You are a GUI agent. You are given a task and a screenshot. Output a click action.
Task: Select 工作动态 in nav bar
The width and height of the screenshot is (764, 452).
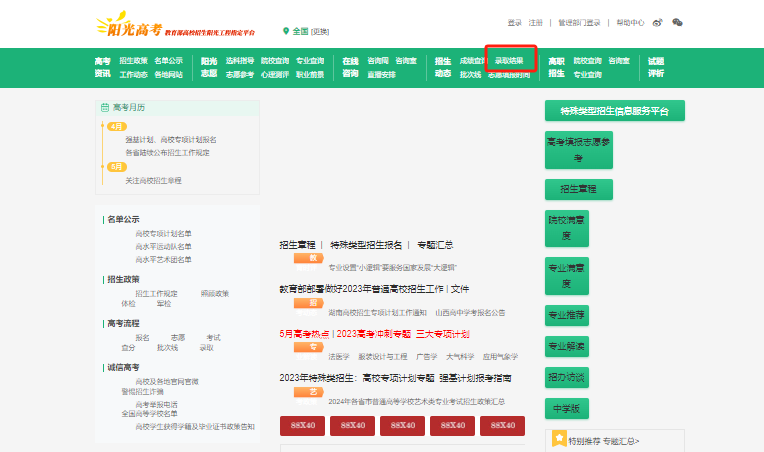[x=134, y=75]
